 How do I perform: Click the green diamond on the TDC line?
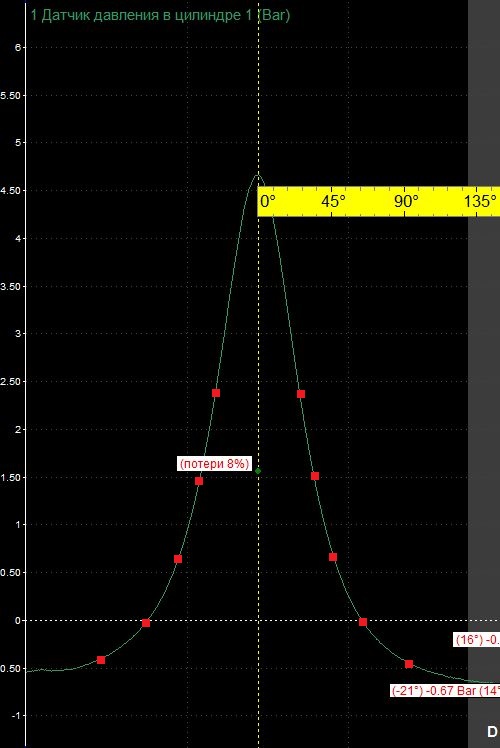tap(258, 471)
